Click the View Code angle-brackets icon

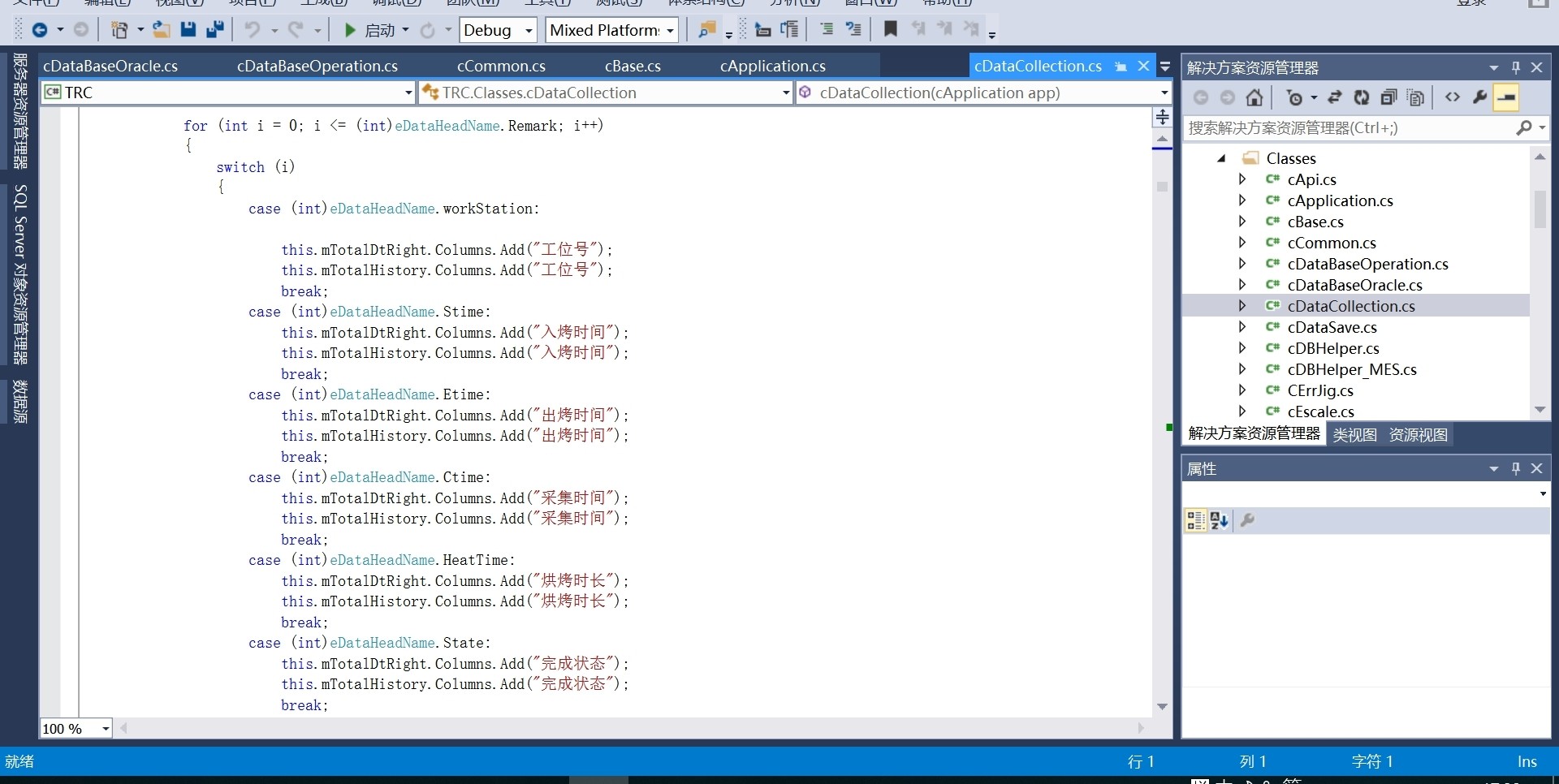click(x=1453, y=98)
